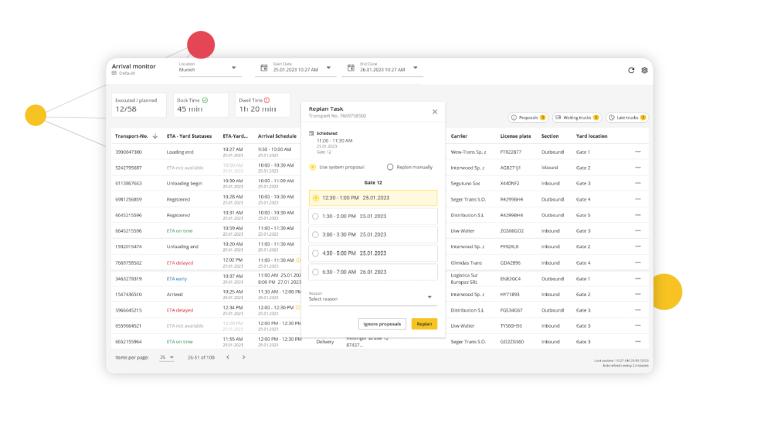Click the yellow Replan button
Image resolution: width=768 pixels, height=432 pixels.
pyautogui.click(x=424, y=324)
